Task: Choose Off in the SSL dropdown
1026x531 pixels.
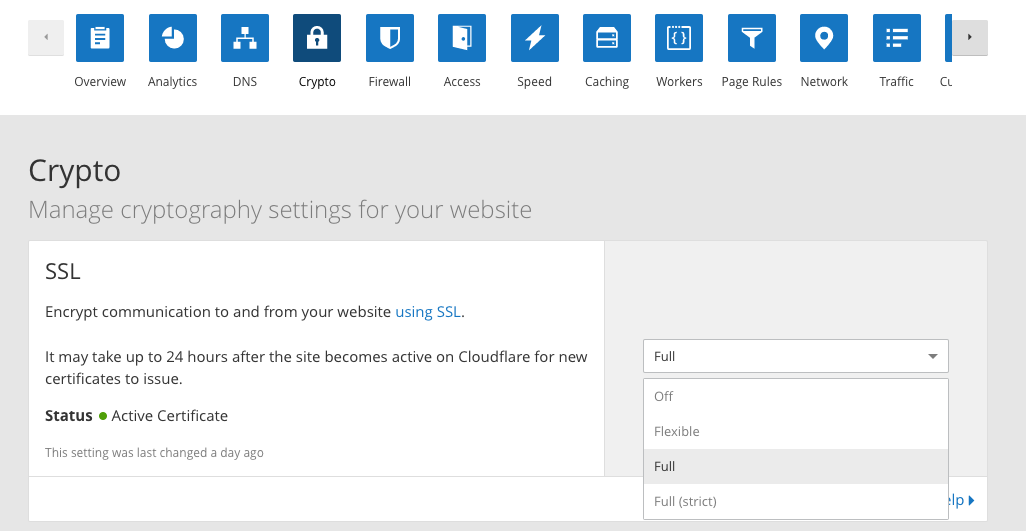Action: [x=664, y=396]
